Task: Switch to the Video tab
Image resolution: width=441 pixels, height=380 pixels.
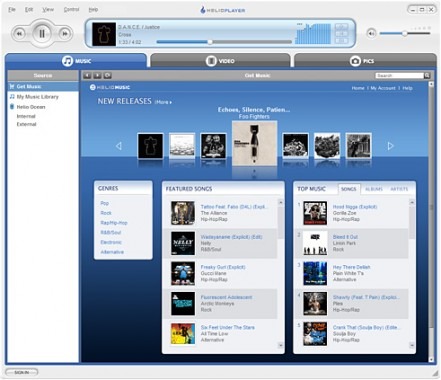Action: pyautogui.click(x=220, y=61)
